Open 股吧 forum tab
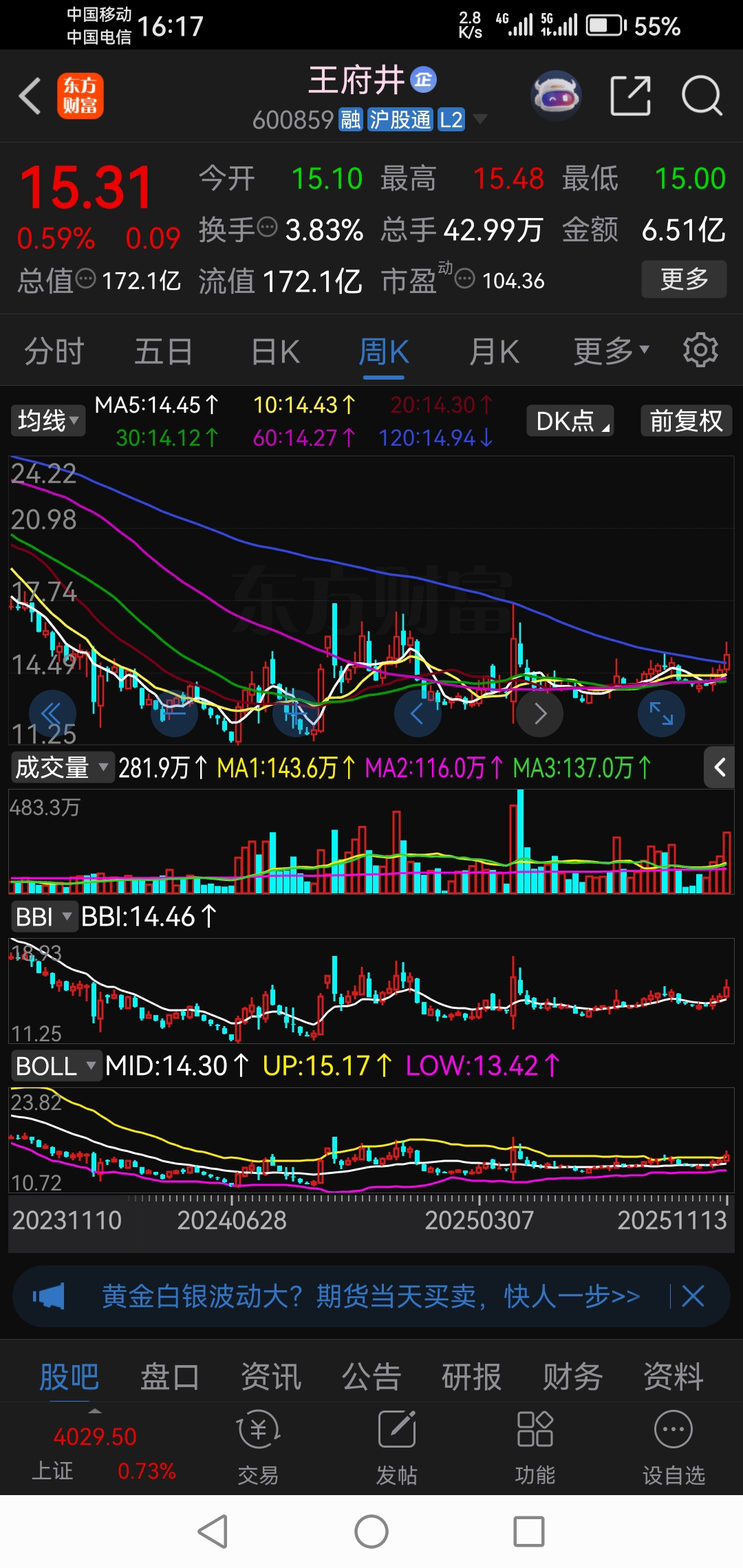Viewport: 743px width, 1568px height. tap(69, 1377)
